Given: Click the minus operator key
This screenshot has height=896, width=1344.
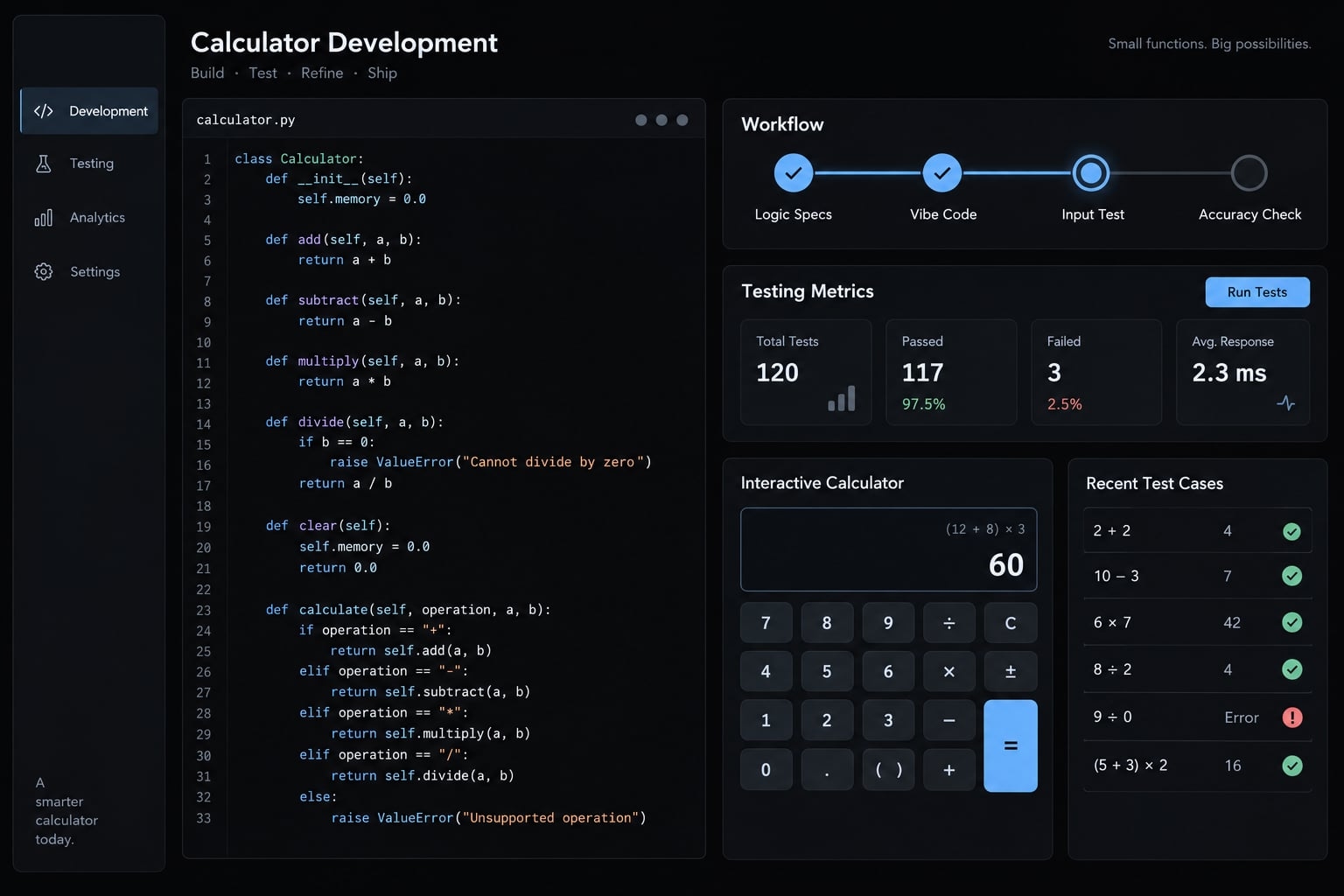Looking at the screenshot, I should (x=949, y=721).
